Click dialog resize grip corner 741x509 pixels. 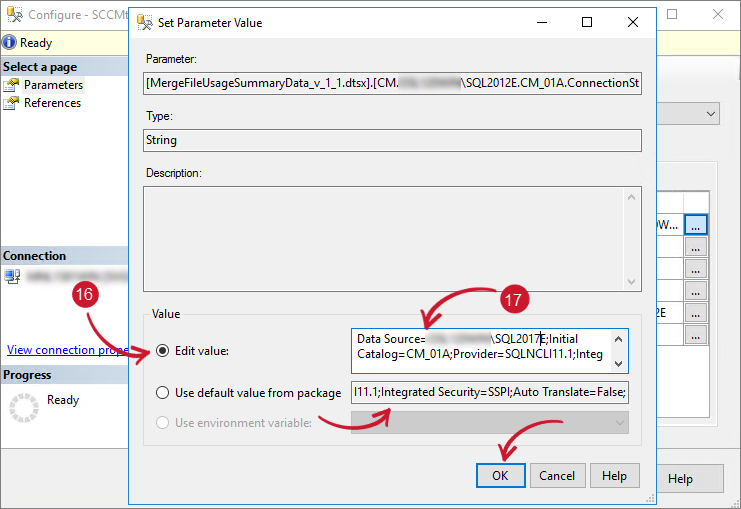[650, 499]
